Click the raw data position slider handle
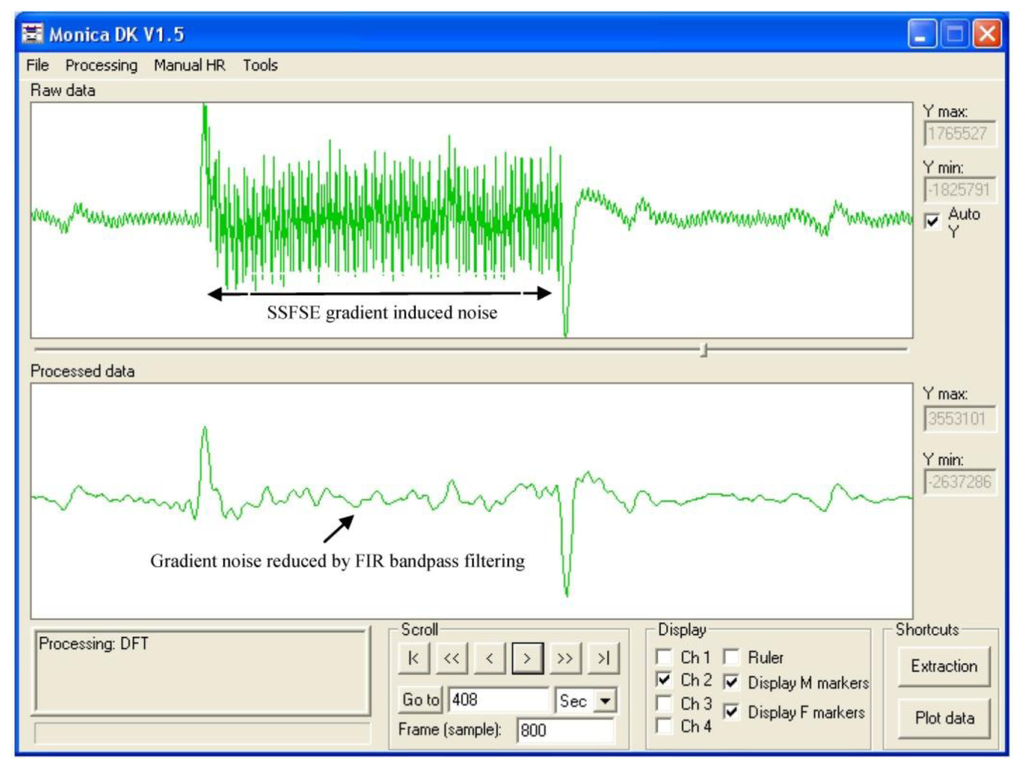 coord(705,350)
